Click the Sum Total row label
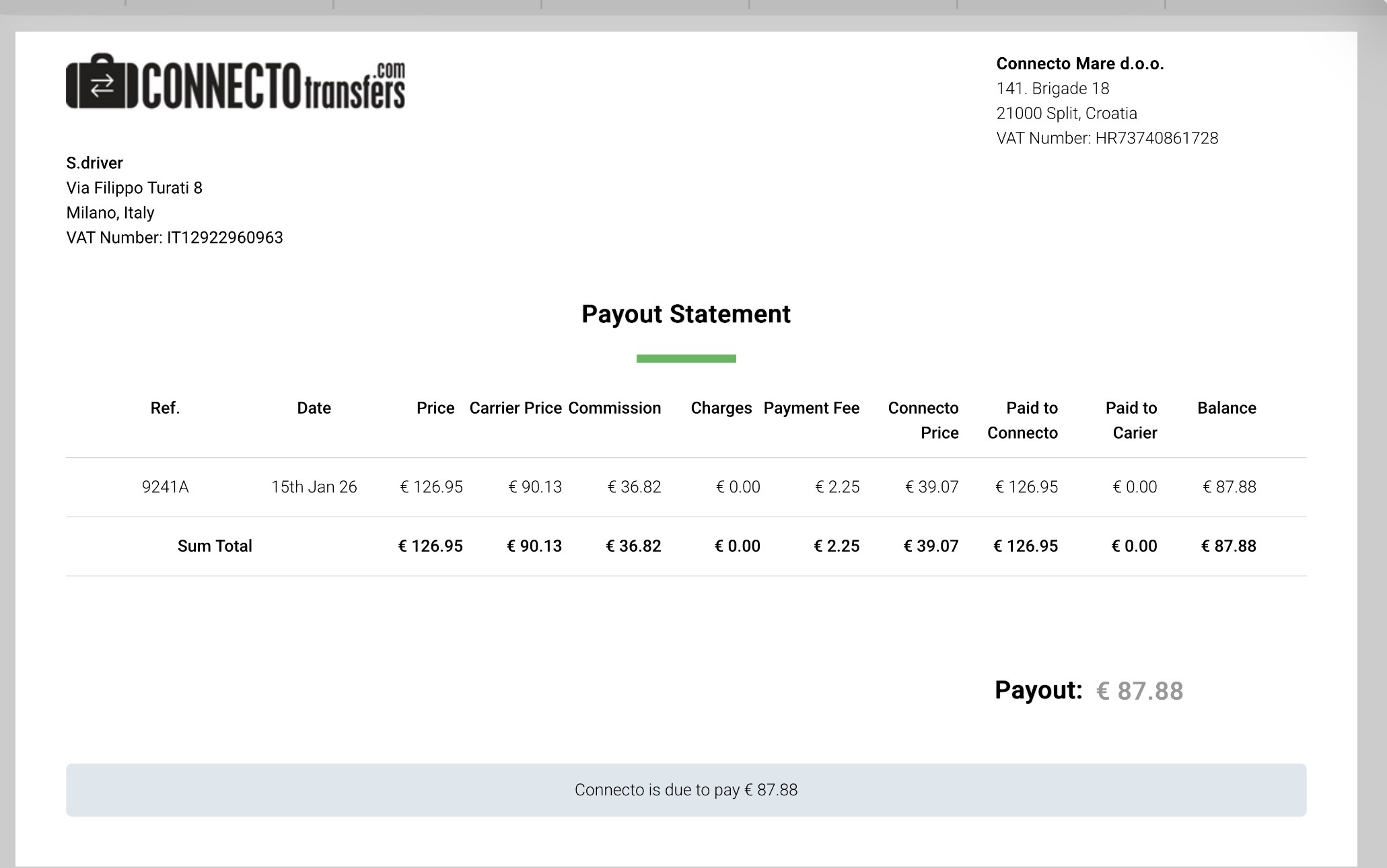This screenshot has width=1387, height=868. coord(215,546)
